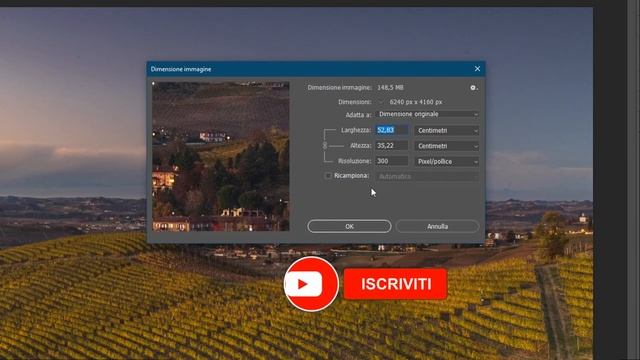Click the Larghezza value field
640x360 pixels.
click(392, 130)
